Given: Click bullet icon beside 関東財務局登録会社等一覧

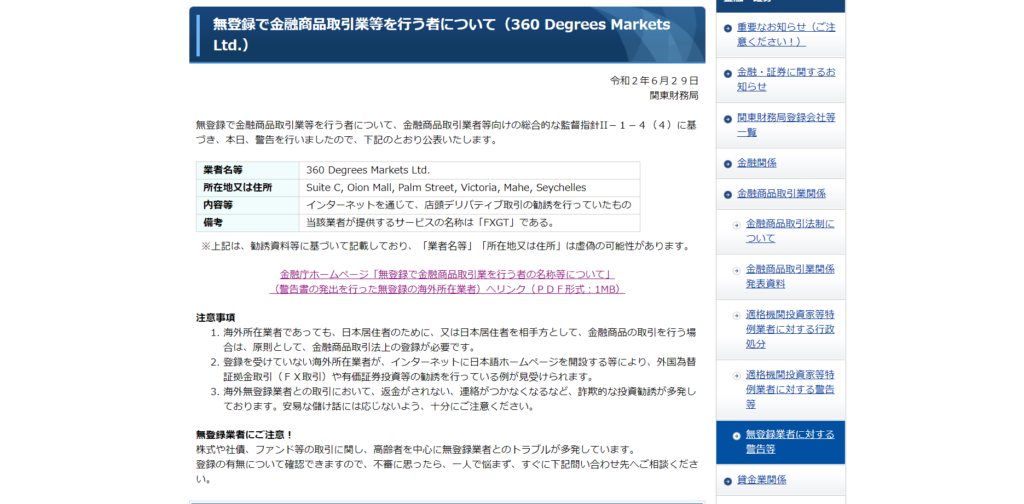Looking at the screenshot, I should [x=728, y=119].
